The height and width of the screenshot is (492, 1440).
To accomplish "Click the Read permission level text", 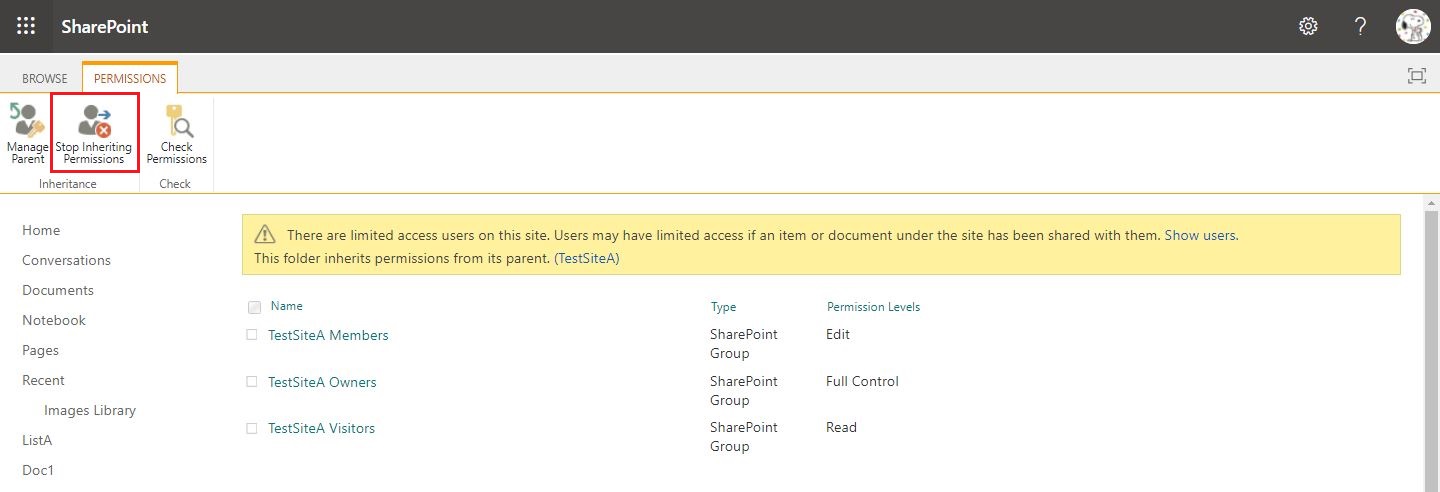I will tap(841, 427).
